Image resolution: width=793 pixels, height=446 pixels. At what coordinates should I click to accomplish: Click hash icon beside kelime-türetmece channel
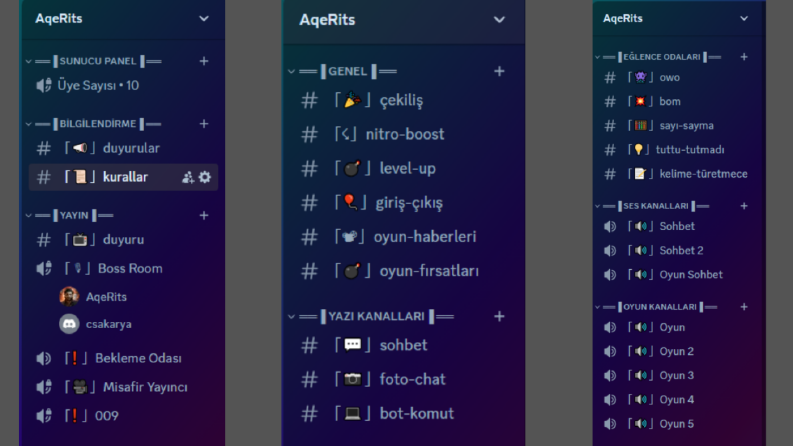[610, 174]
